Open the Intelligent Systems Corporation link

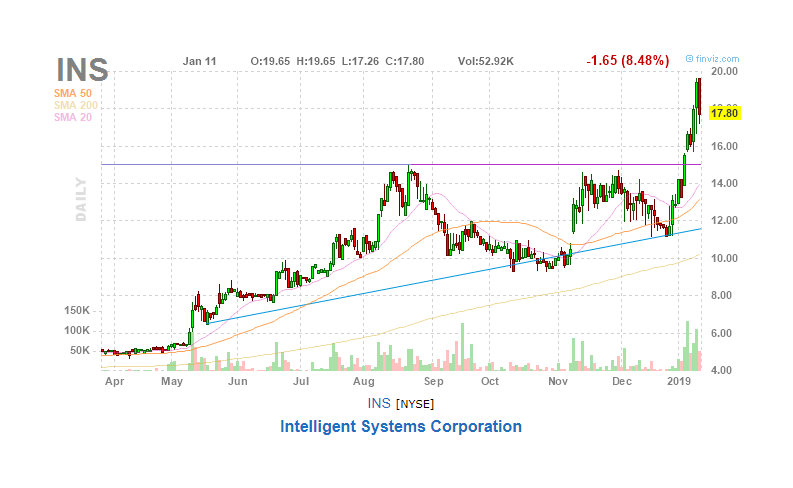point(401,426)
